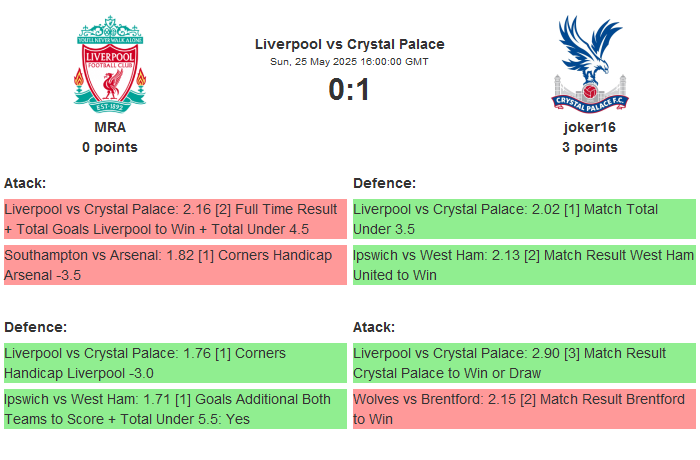Click the match date Sun, 25 May 2025
Screen dimensions: 700x460
350,62
